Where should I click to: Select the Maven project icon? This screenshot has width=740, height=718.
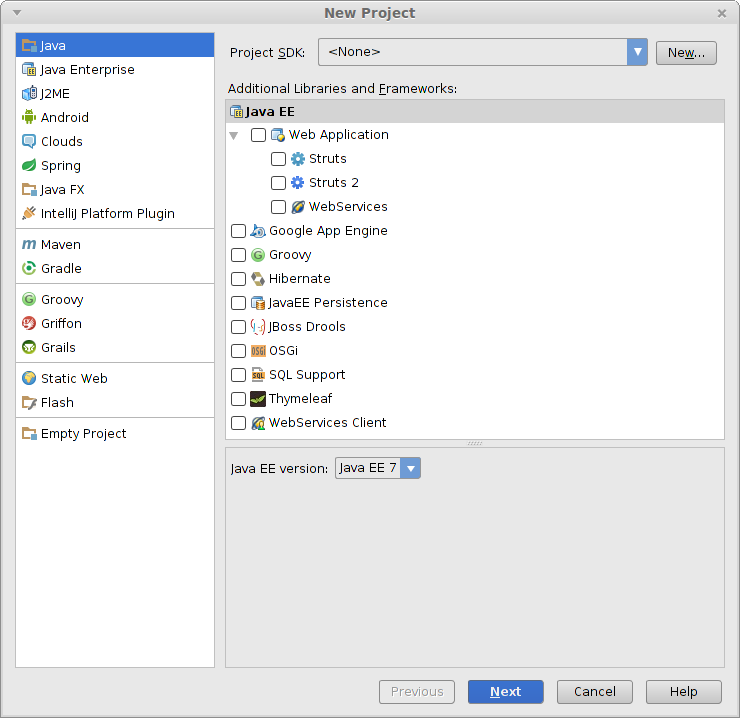pyautogui.click(x=29, y=244)
